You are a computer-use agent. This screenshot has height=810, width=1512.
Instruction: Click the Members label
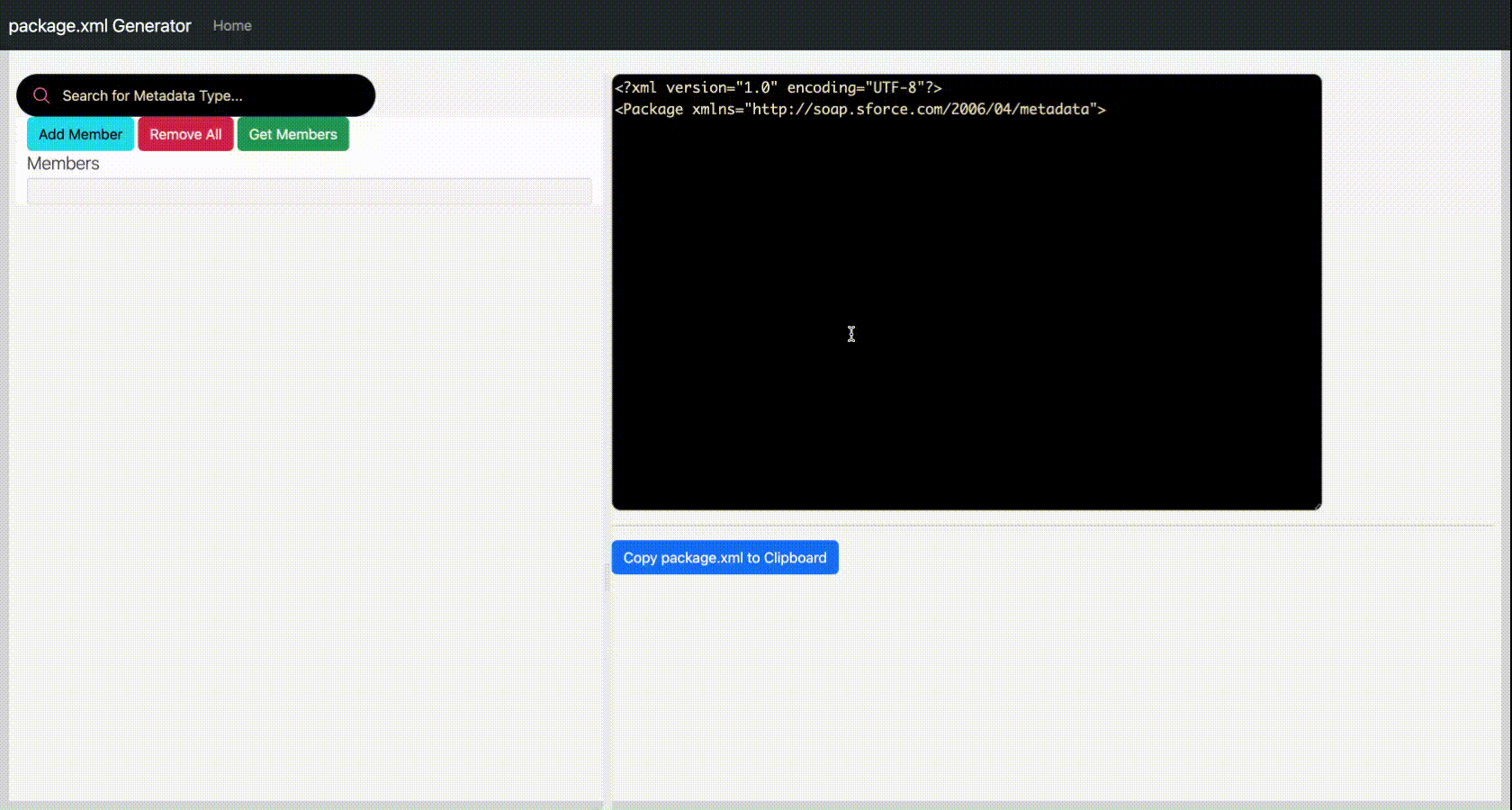coord(63,163)
